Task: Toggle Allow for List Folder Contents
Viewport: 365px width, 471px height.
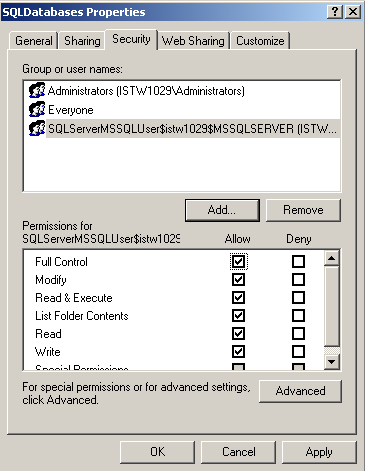Action: point(238,315)
